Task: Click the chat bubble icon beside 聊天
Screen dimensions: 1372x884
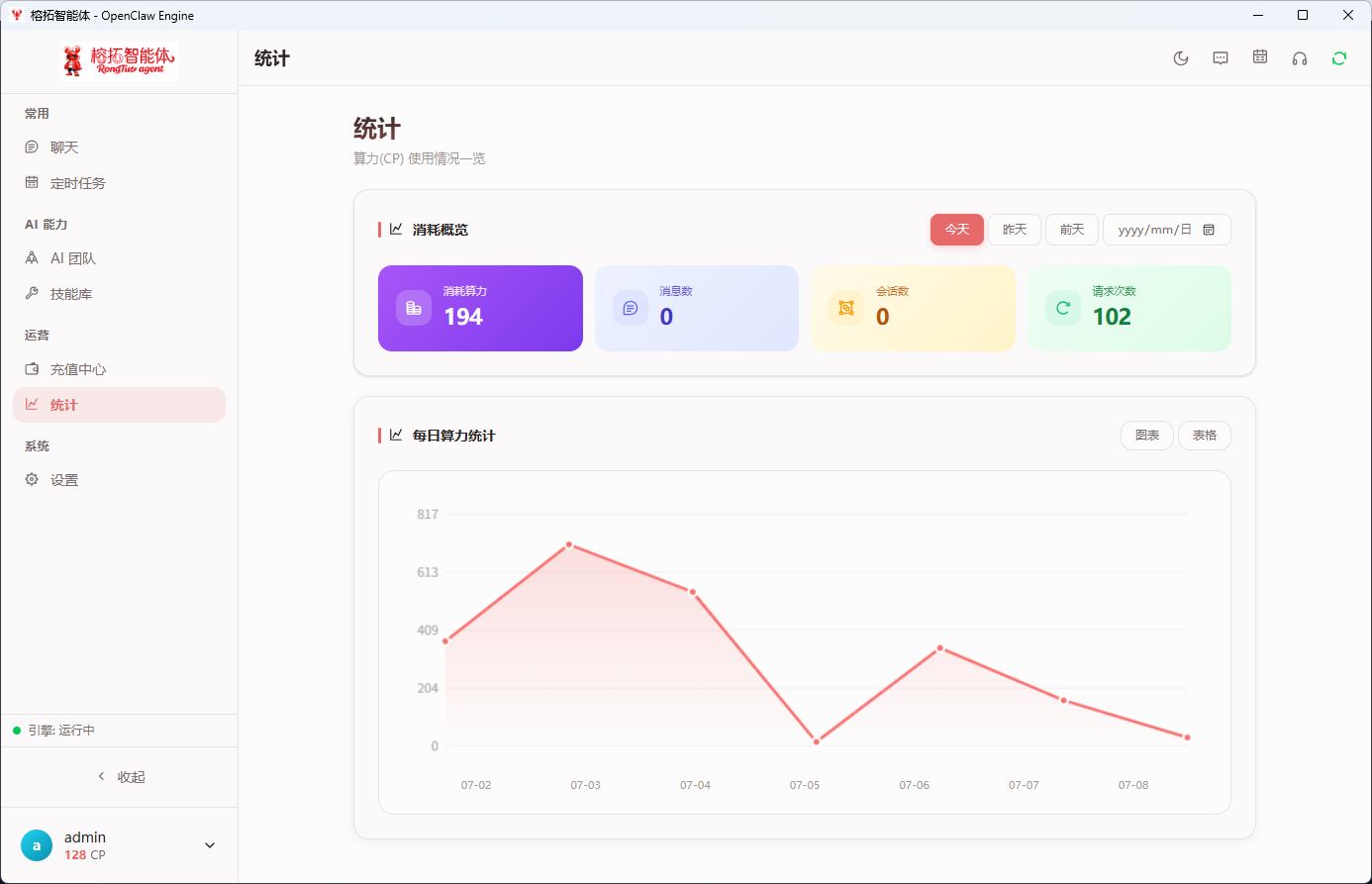Action: click(32, 147)
